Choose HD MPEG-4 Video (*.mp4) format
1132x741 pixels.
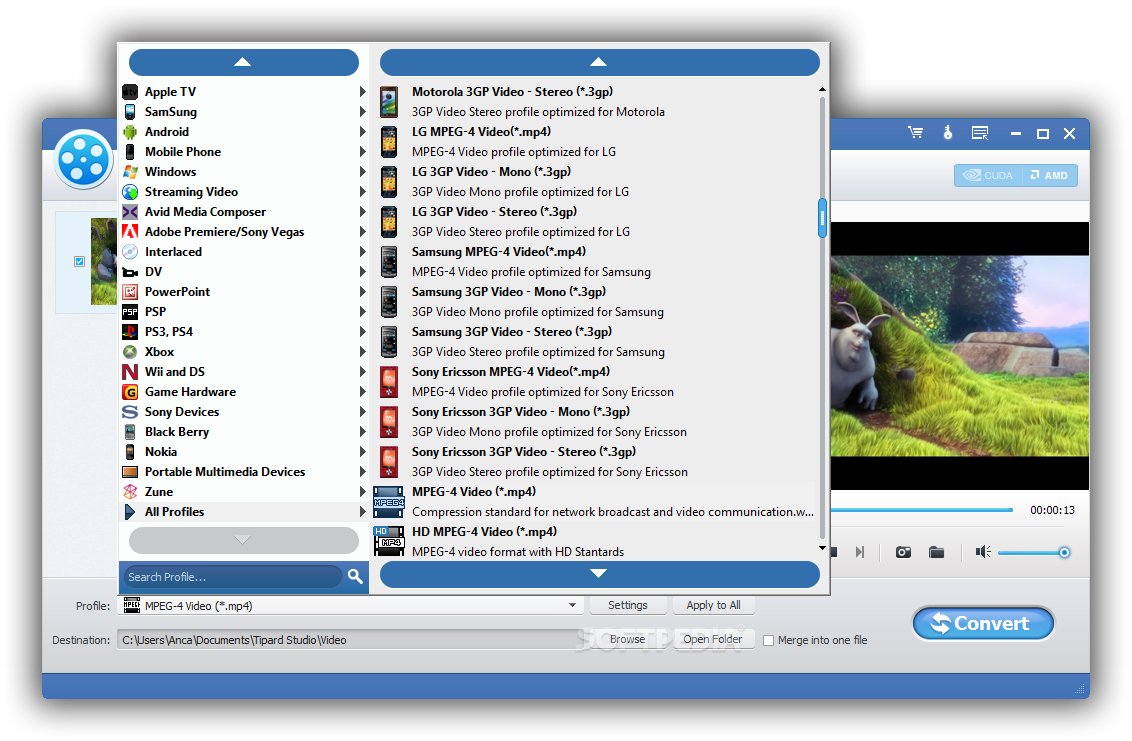tap(596, 542)
